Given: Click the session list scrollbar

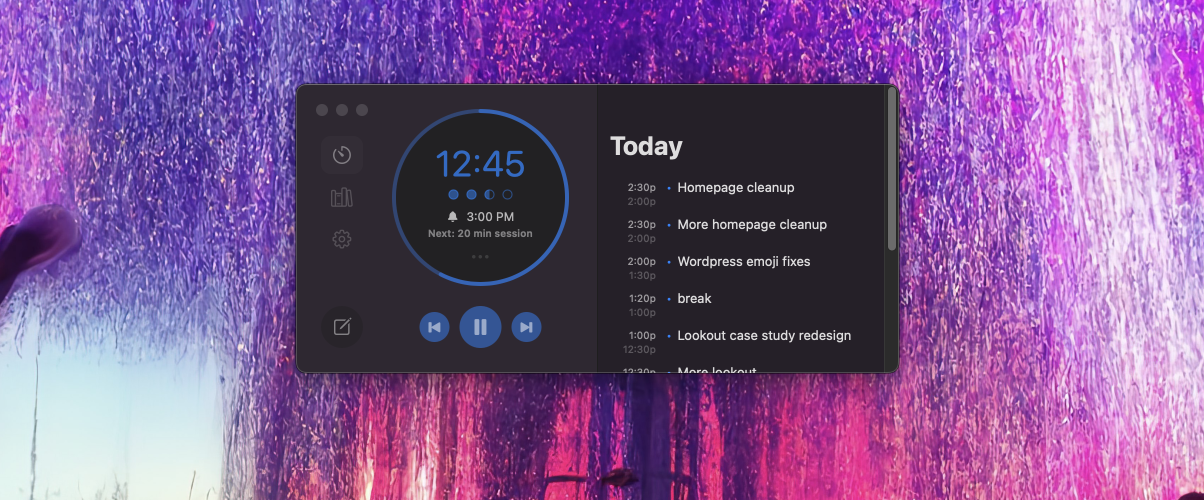Looking at the screenshot, I should pyautogui.click(x=891, y=170).
